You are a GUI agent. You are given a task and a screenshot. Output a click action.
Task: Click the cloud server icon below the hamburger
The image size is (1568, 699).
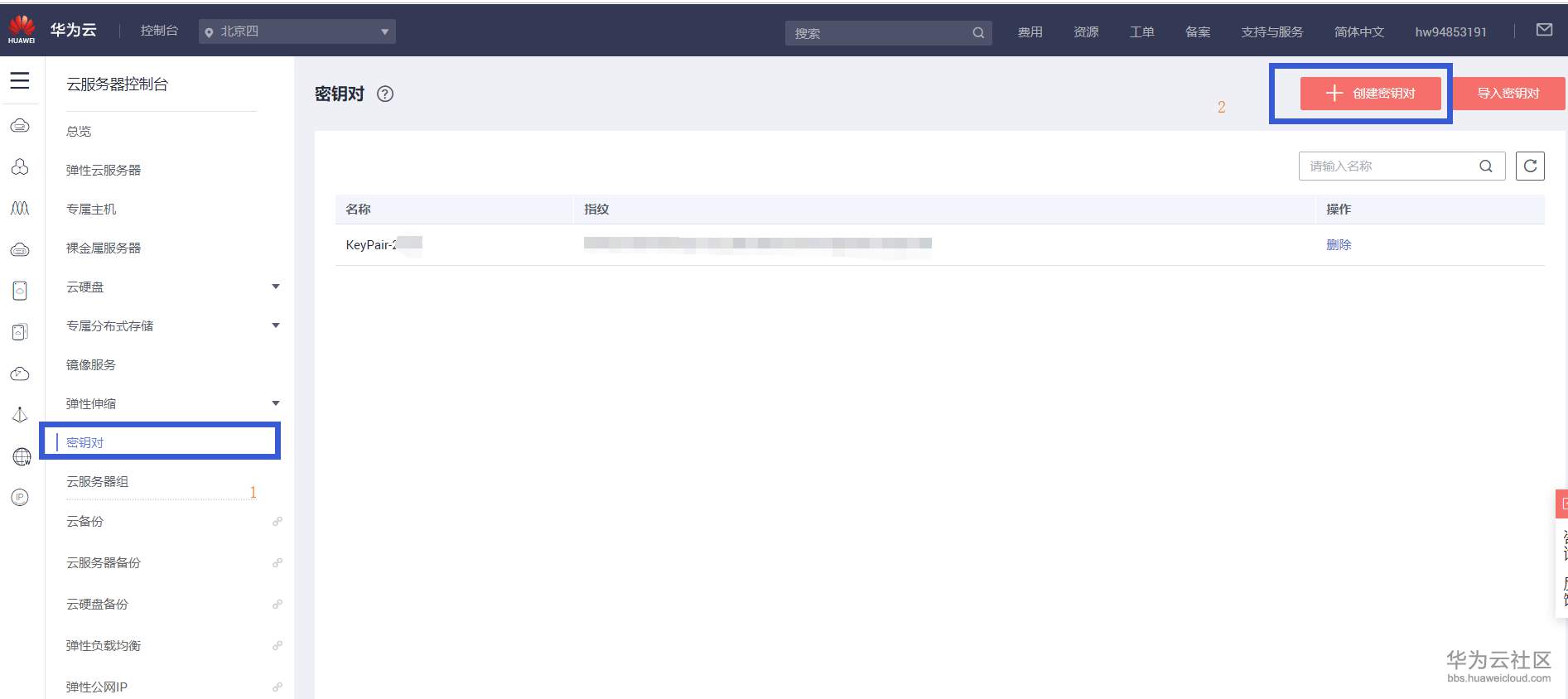(20, 125)
